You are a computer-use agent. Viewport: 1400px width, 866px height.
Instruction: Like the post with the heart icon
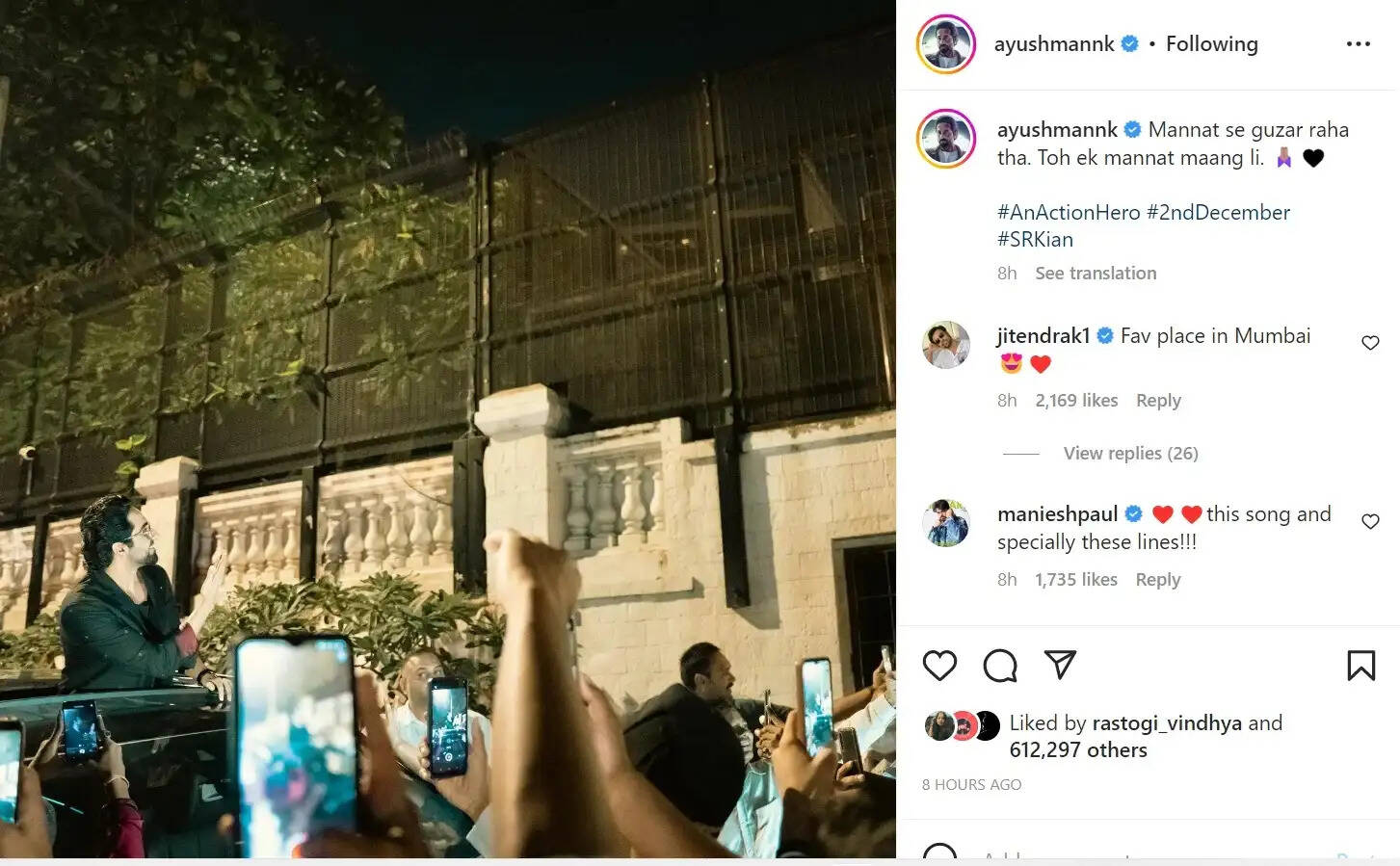tap(939, 666)
